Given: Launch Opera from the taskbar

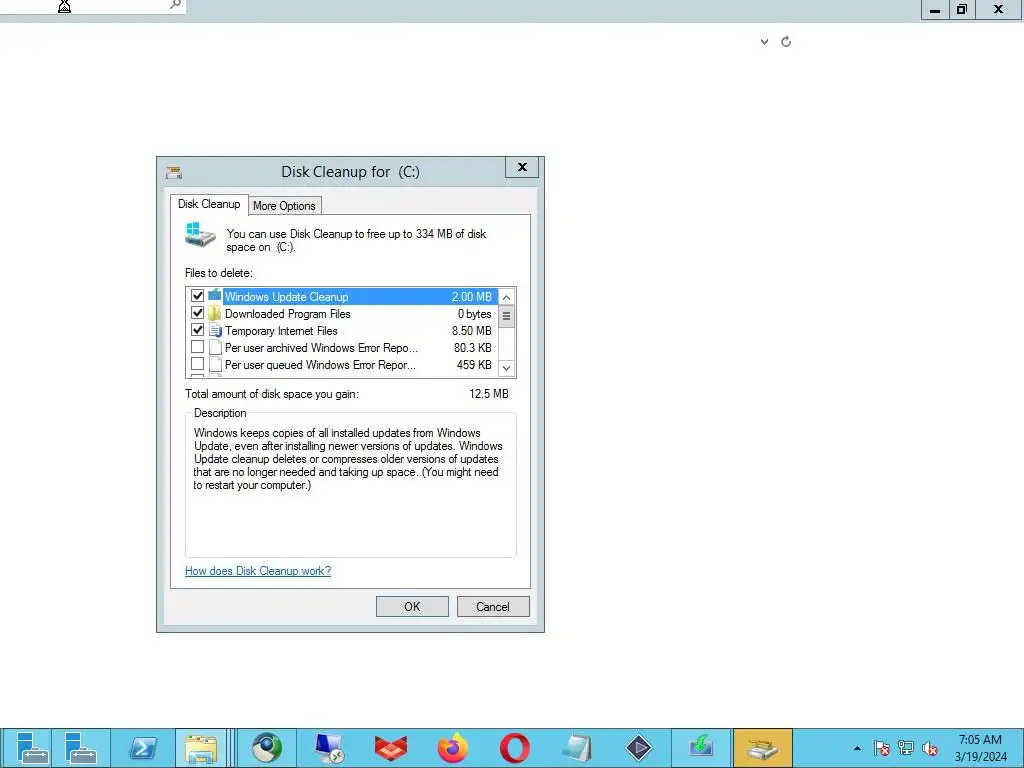Looking at the screenshot, I should (x=515, y=748).
